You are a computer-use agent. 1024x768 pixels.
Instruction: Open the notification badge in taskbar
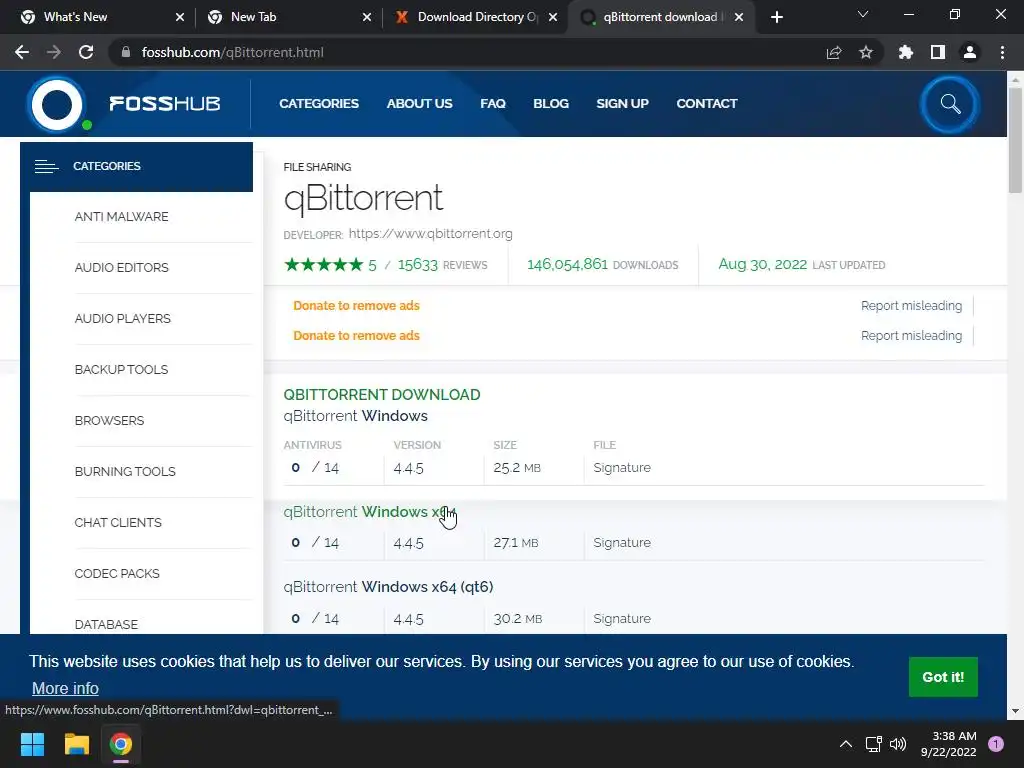[996, 744]
